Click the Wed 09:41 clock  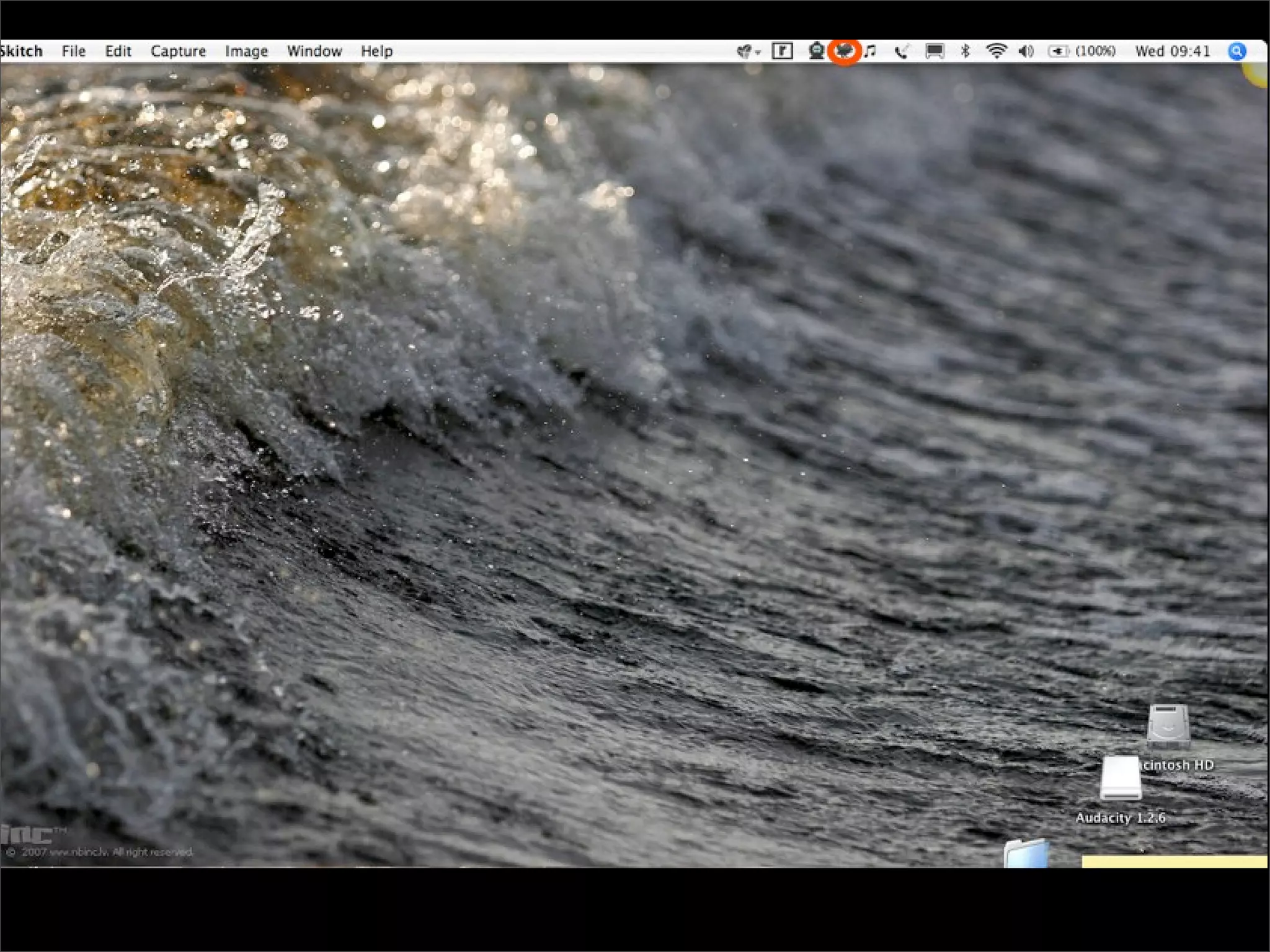[1172, 51]
